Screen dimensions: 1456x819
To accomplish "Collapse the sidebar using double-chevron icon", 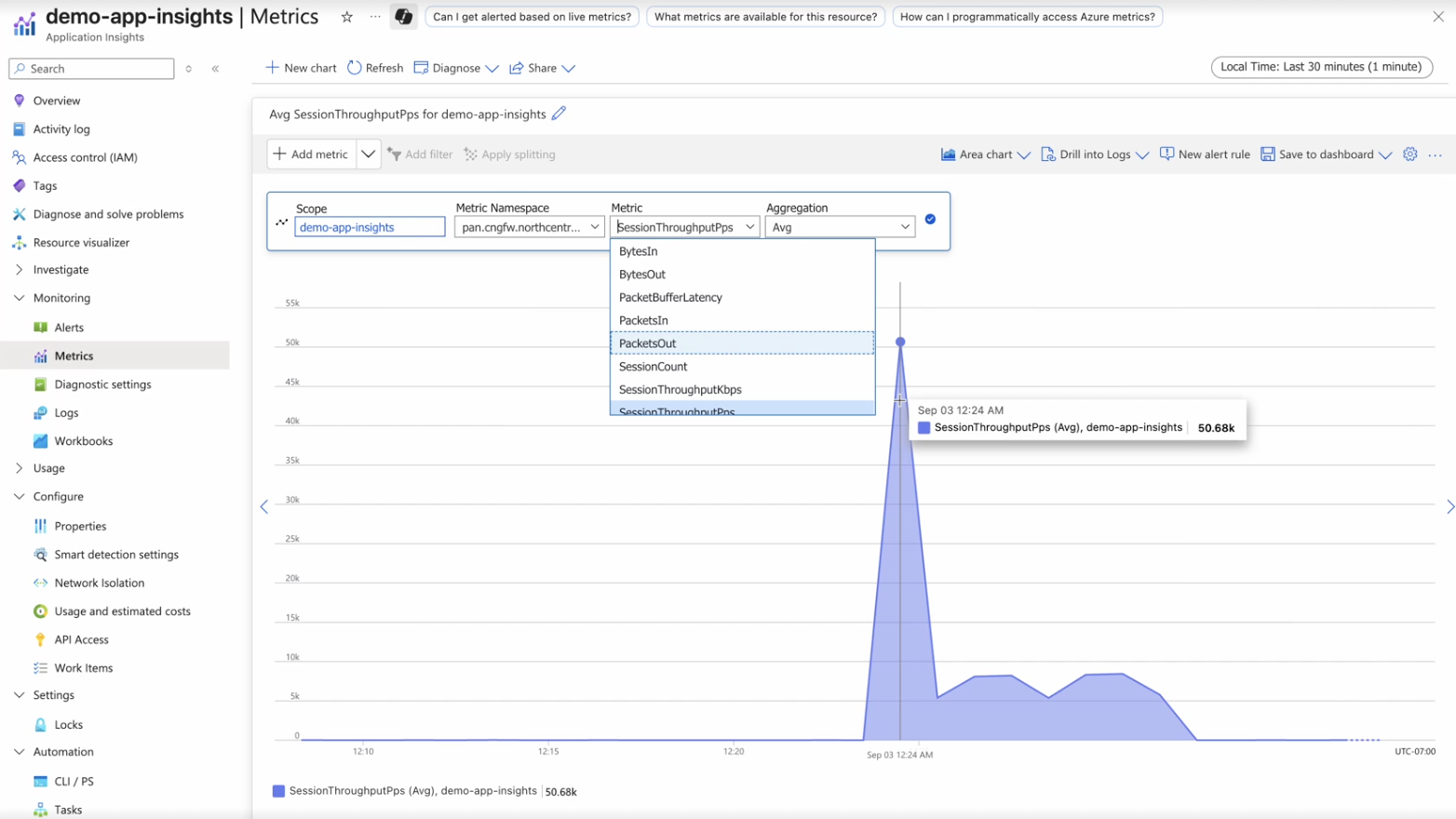I will [215, 69].
